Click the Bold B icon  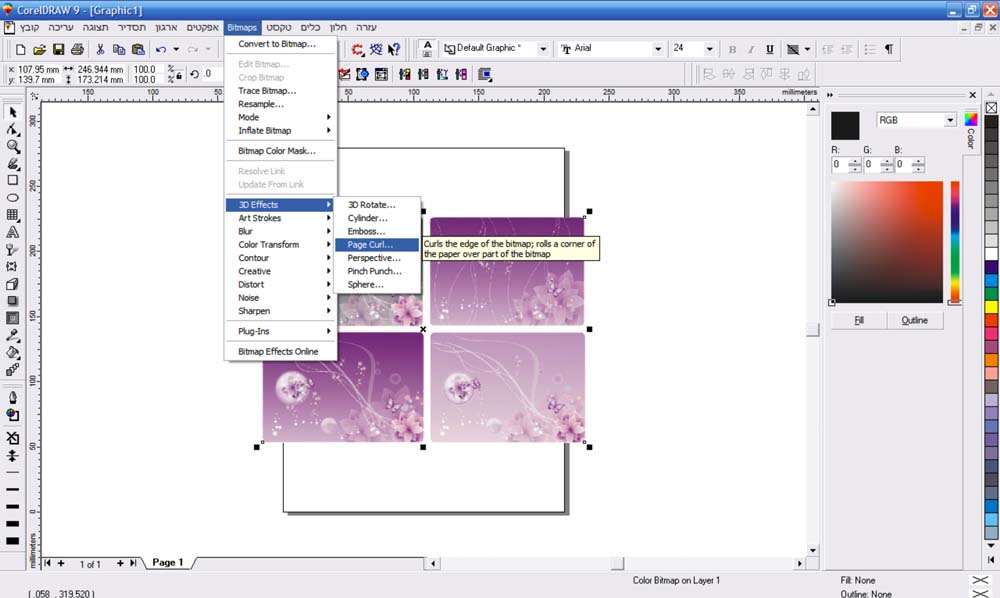pos(732,49)
